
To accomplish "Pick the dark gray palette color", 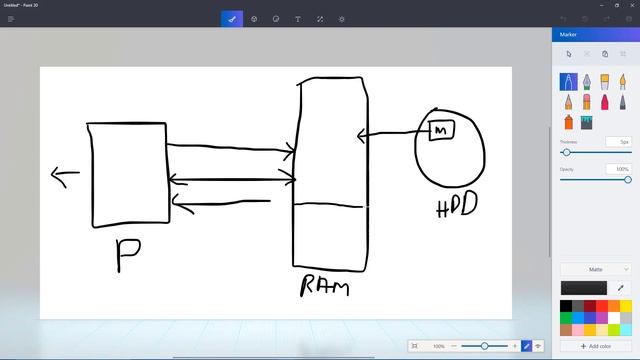I will (x=578, y=306).
